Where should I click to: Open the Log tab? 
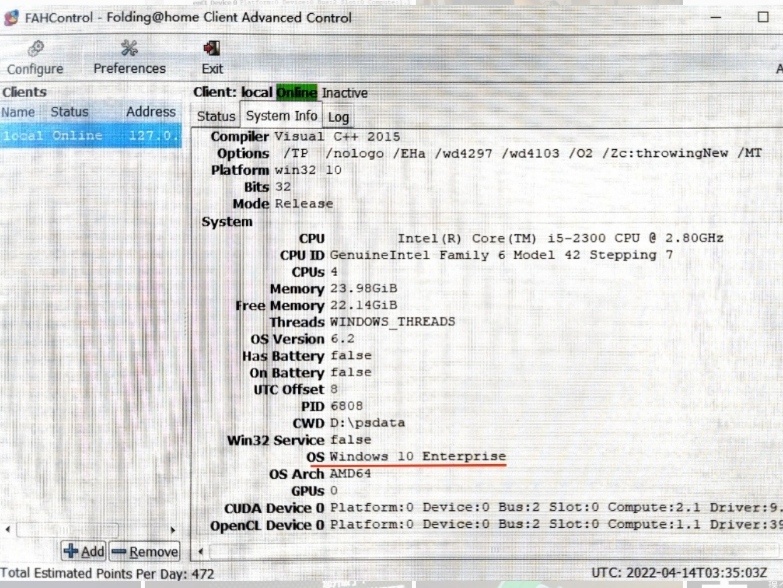tap(338, 117)
